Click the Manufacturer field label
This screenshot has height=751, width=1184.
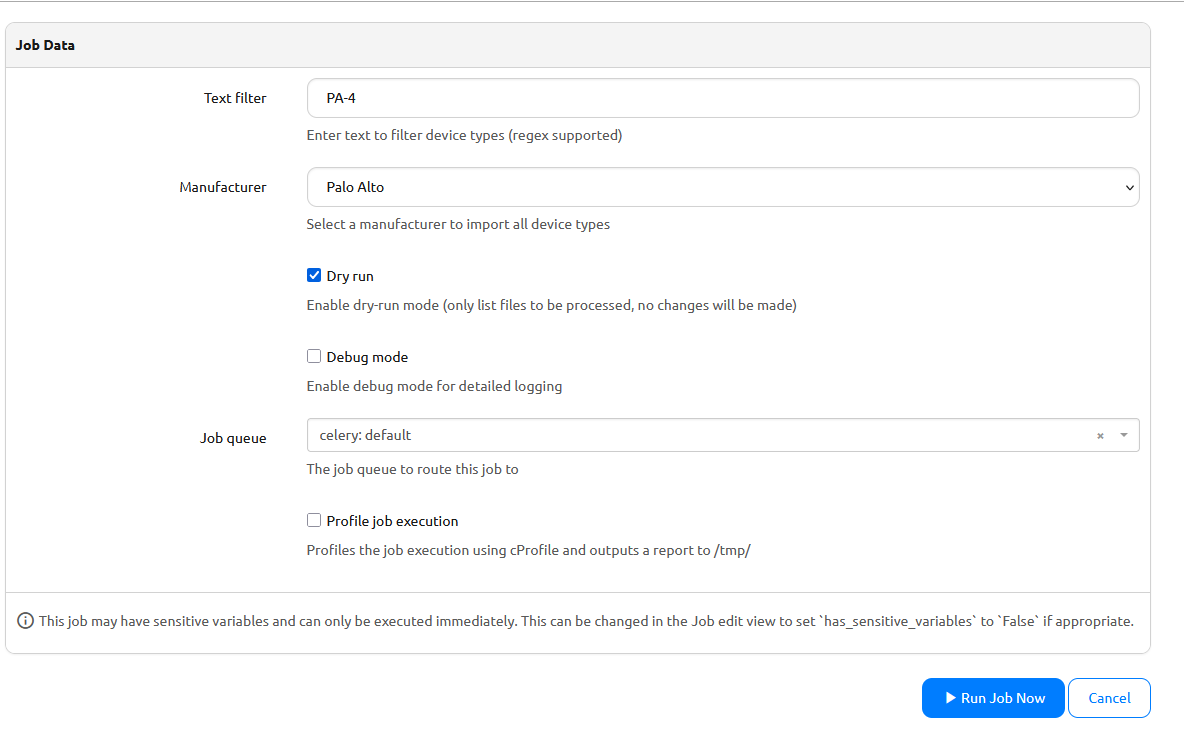(222, 187)
